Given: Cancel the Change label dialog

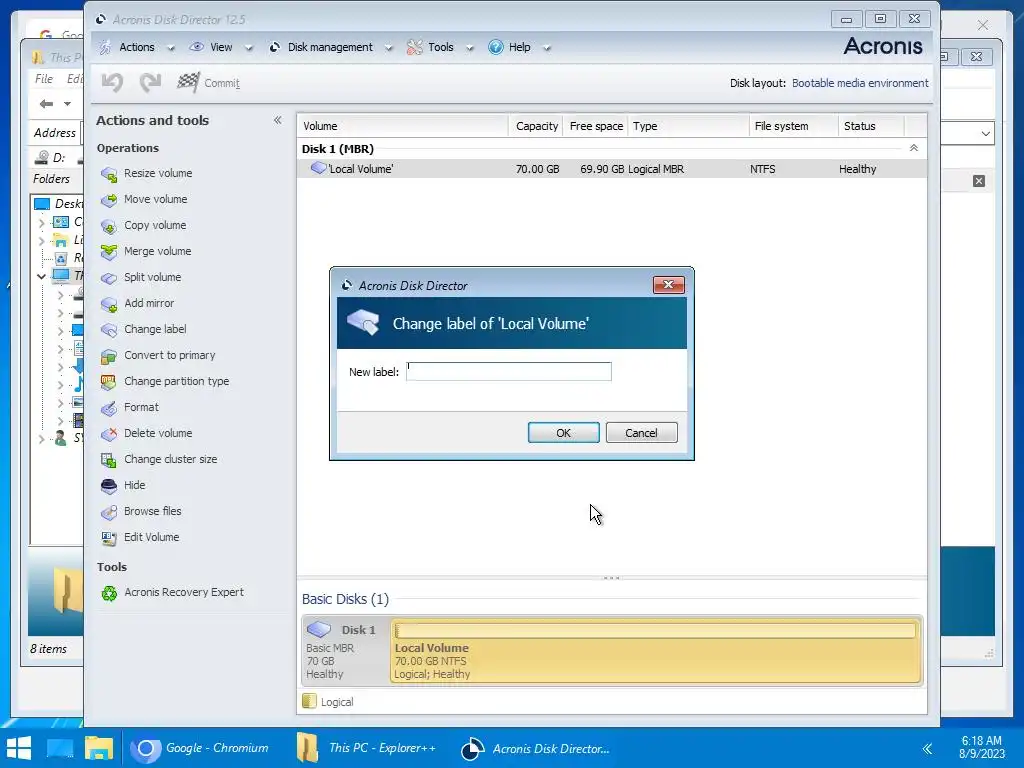Looking at the screenshot, I should coord(641,433).
